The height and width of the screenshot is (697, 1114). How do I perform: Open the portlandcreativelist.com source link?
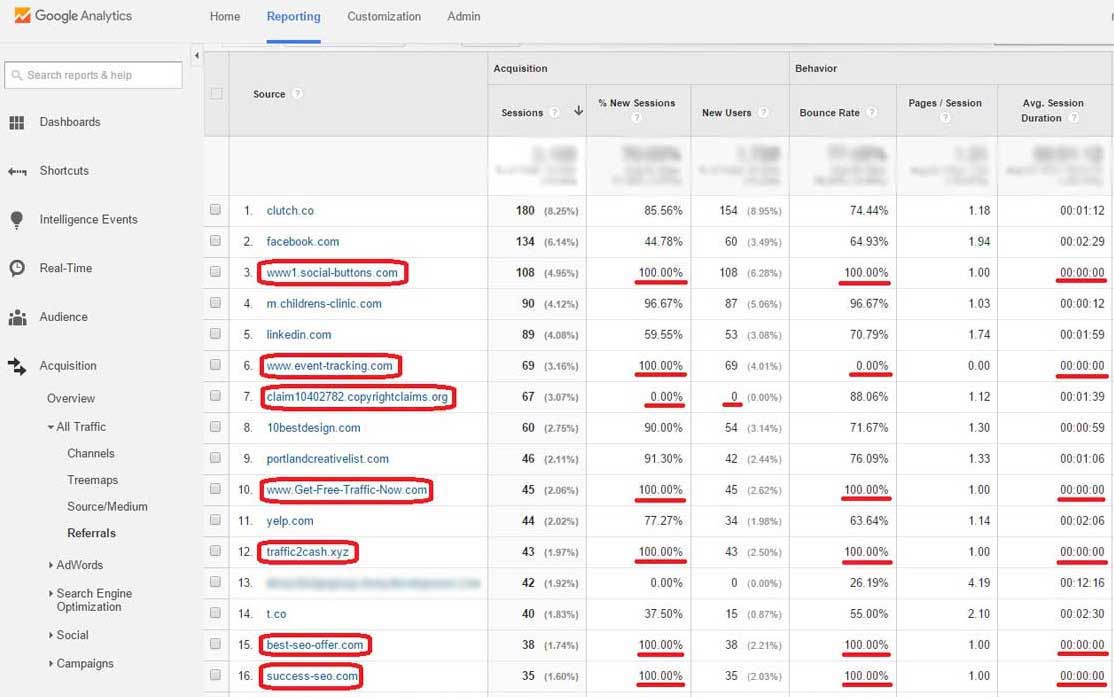pyautogui.click(x=328, y=459)
